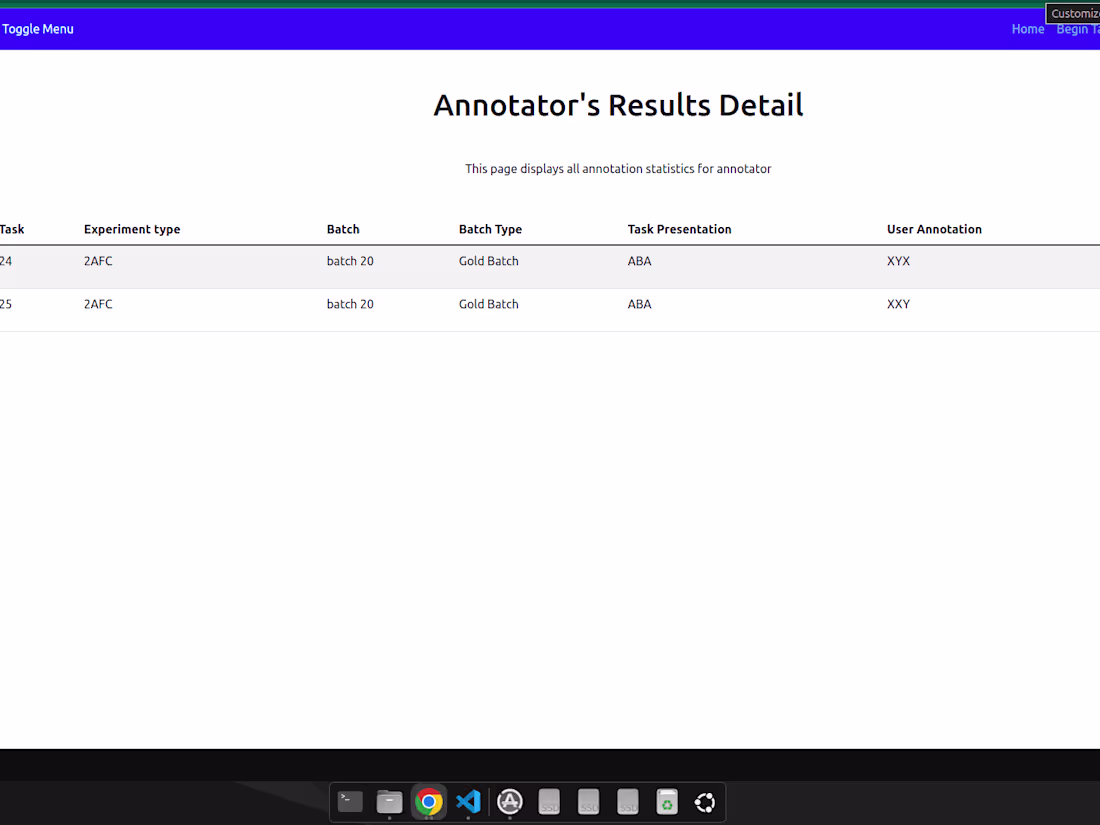Click the Batch column header
1100x825 pixels.
[x=343, y=229]
